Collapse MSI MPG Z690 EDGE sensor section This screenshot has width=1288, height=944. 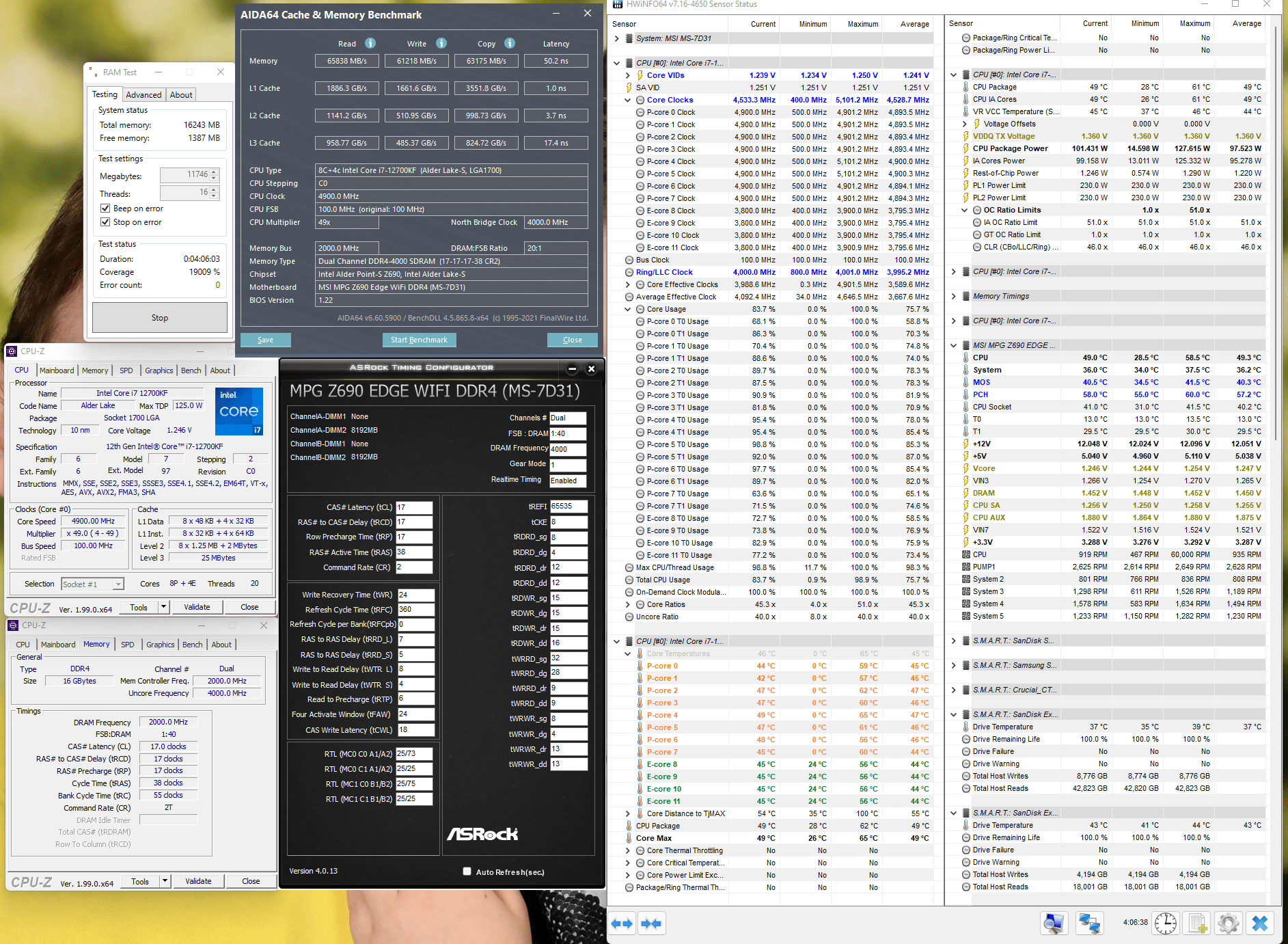[x=954, y=345]
